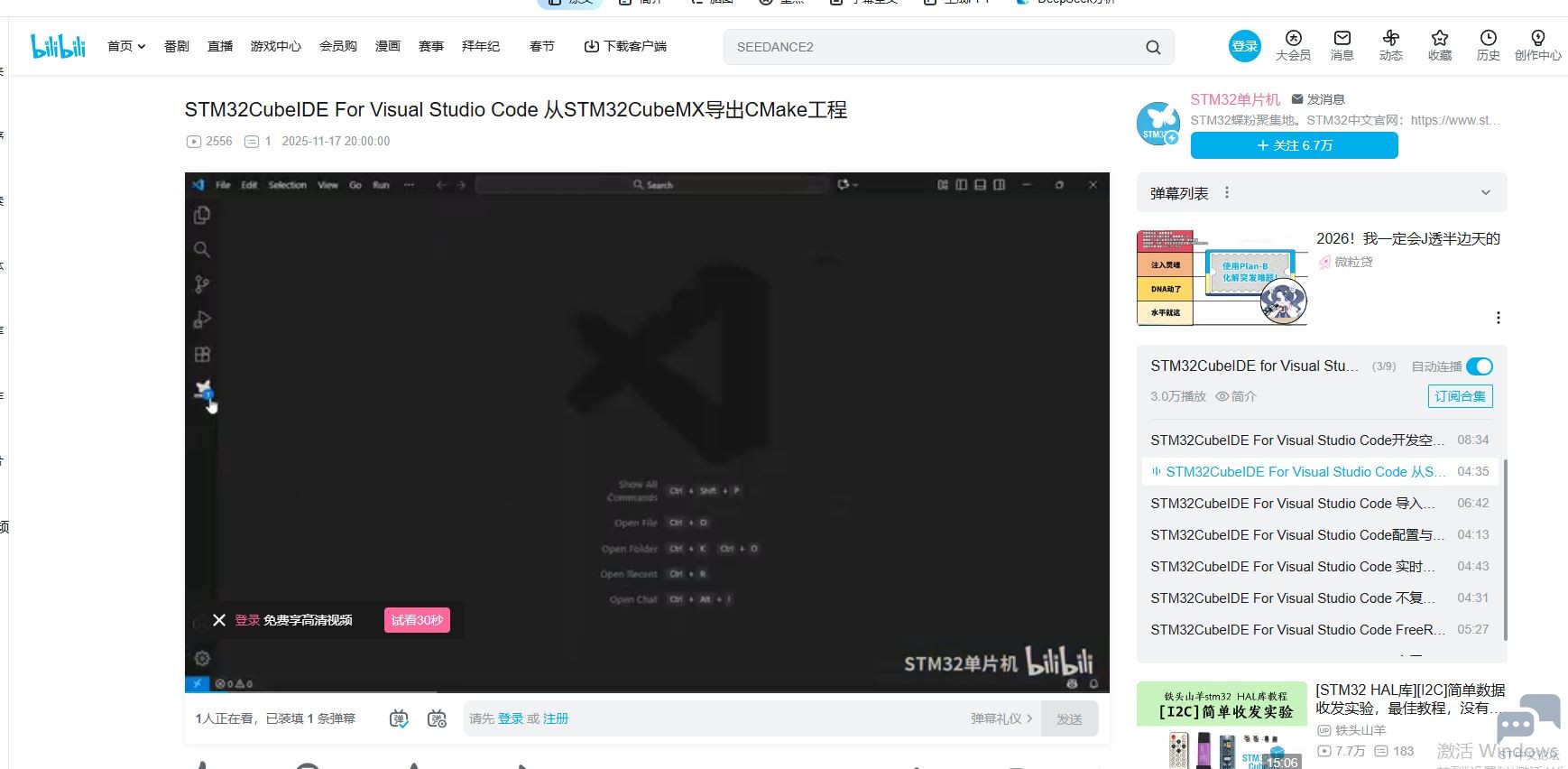Image resolution: width=1568 pixels, height=769 pixels.
Task: Open 番剧 nav item
Action: coord(177,46)
